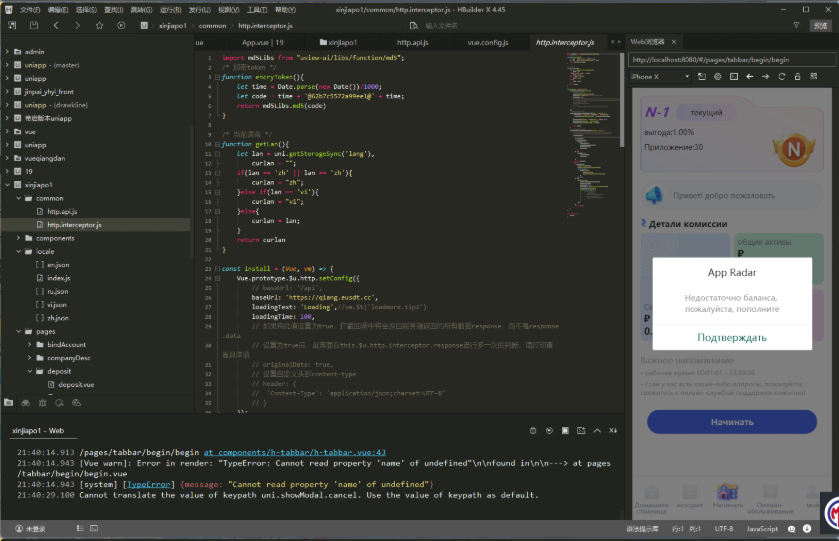839x541 pixels.
Task: Click the file search icon in toolbar
Action: tap(414, 26)
